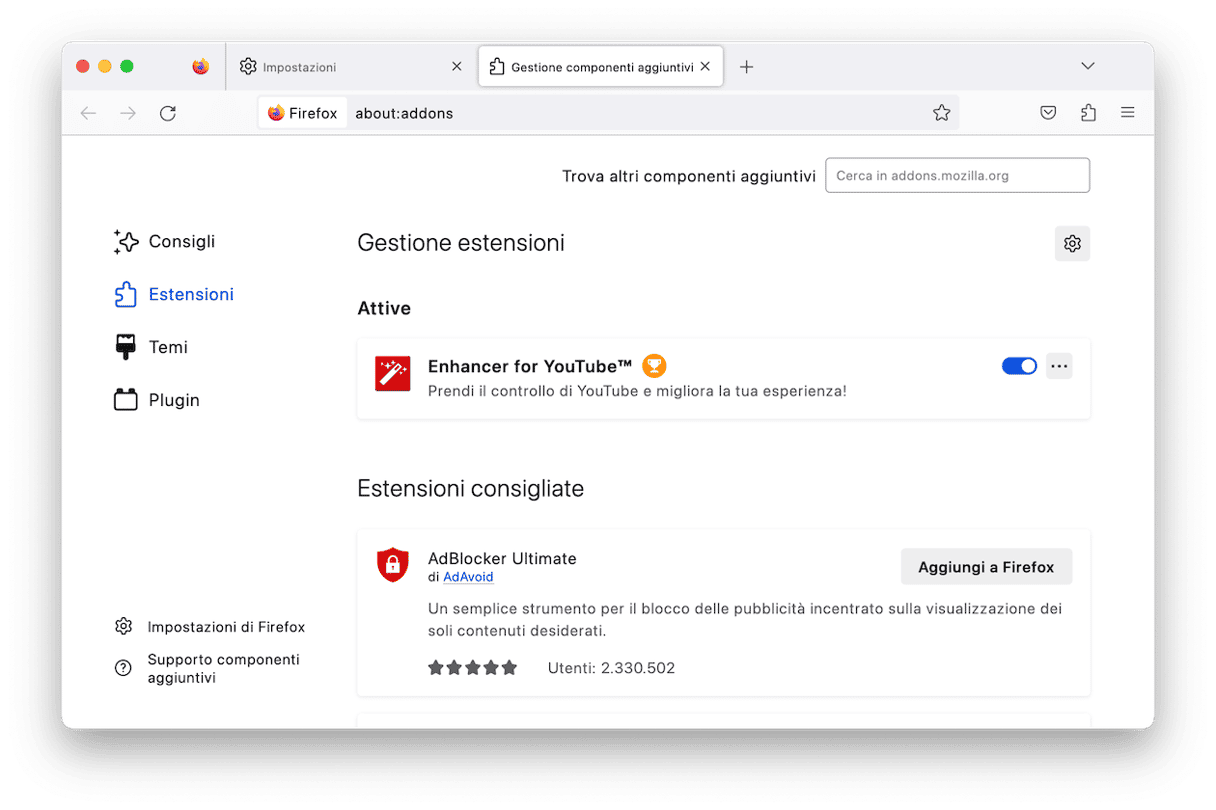The image size is (1216, 810).
Task: Open the extensions puzzle toolbar icon
Action: (x=1088, y=113)
